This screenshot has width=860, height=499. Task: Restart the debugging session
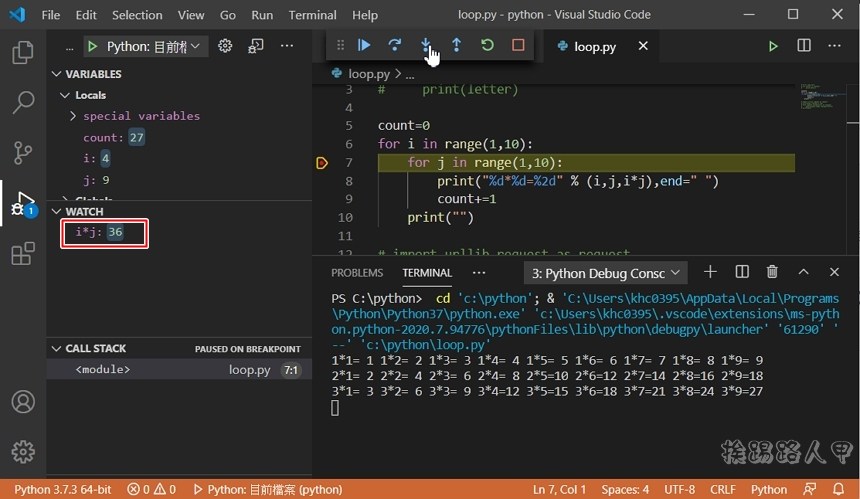[487, 45]
